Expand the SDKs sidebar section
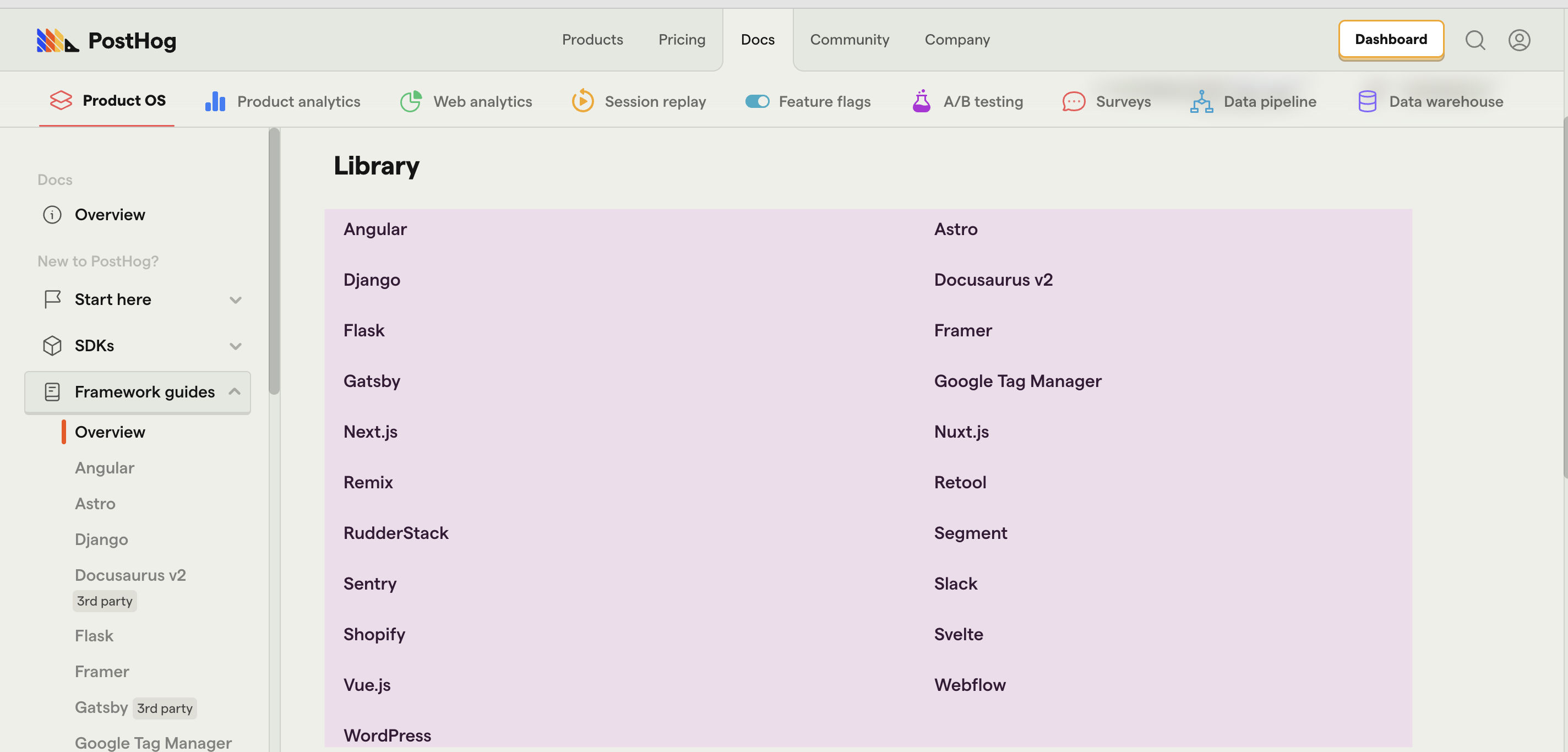This screenshot has height=752, width=1568. tap(235, 346)
